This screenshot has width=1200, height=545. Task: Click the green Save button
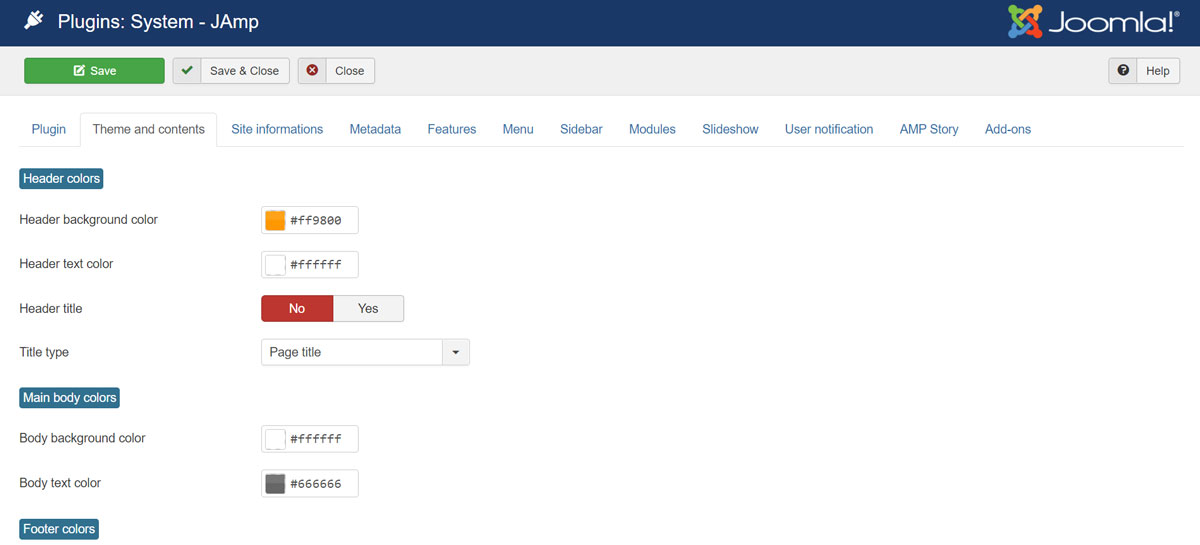pos(94,71)
